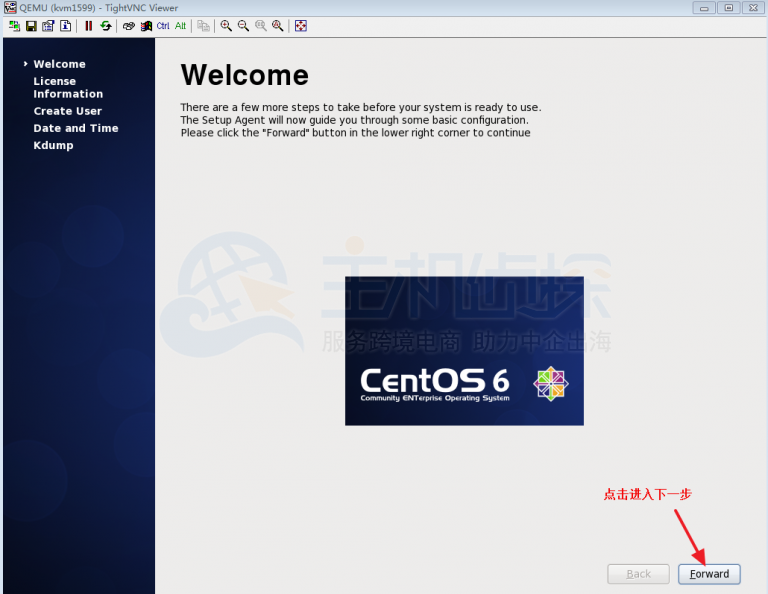Pause the remote session with red bars icon

(88, 26)
